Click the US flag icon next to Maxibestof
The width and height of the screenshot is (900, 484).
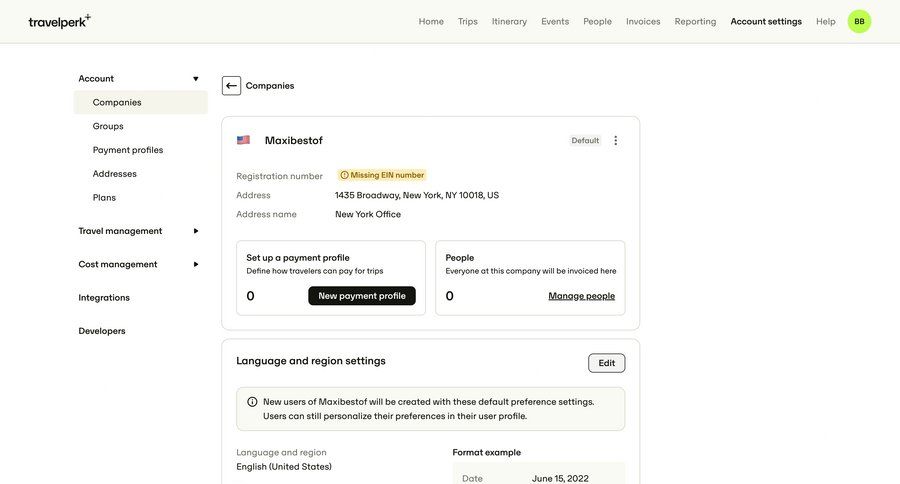(x=243, y=141)
